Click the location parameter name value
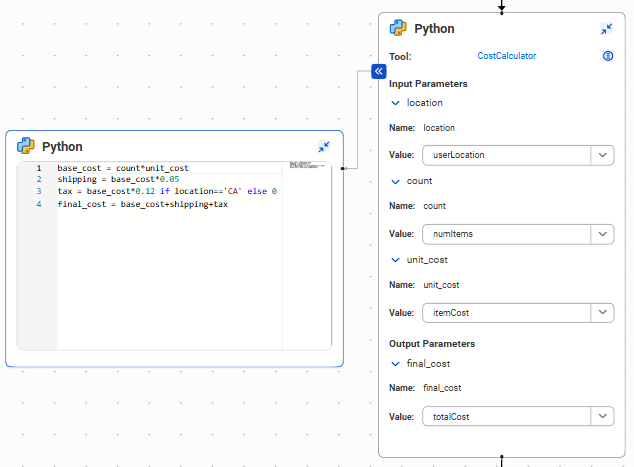Viewport: 634px width, 467px height. pyautogui.click(x=439, y=128)
